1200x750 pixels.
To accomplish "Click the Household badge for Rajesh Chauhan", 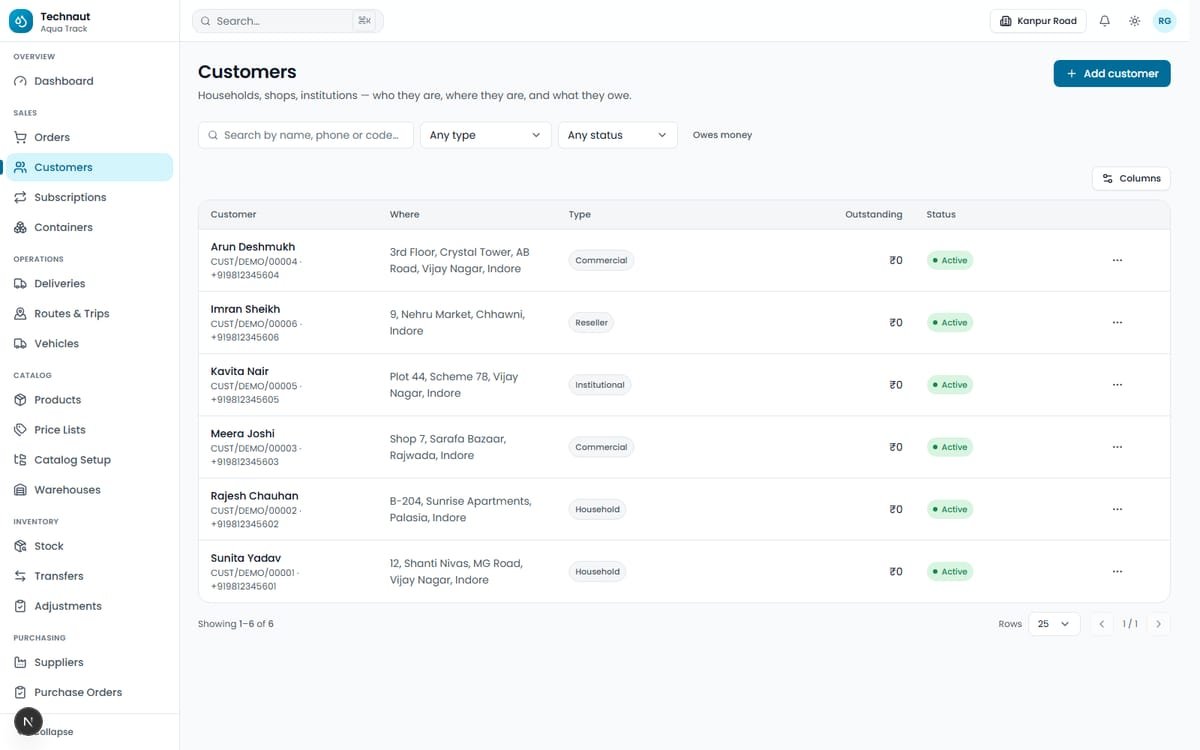I will click(x=598, y=509).
